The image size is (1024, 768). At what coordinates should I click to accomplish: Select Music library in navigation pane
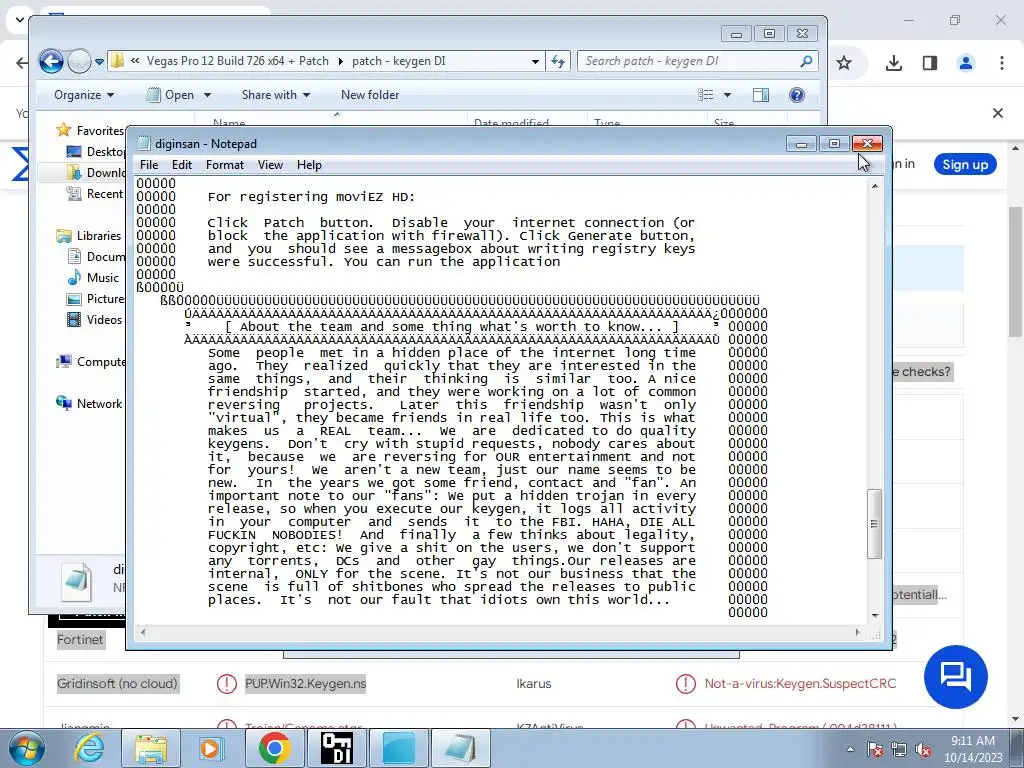[x=93, y=278]
